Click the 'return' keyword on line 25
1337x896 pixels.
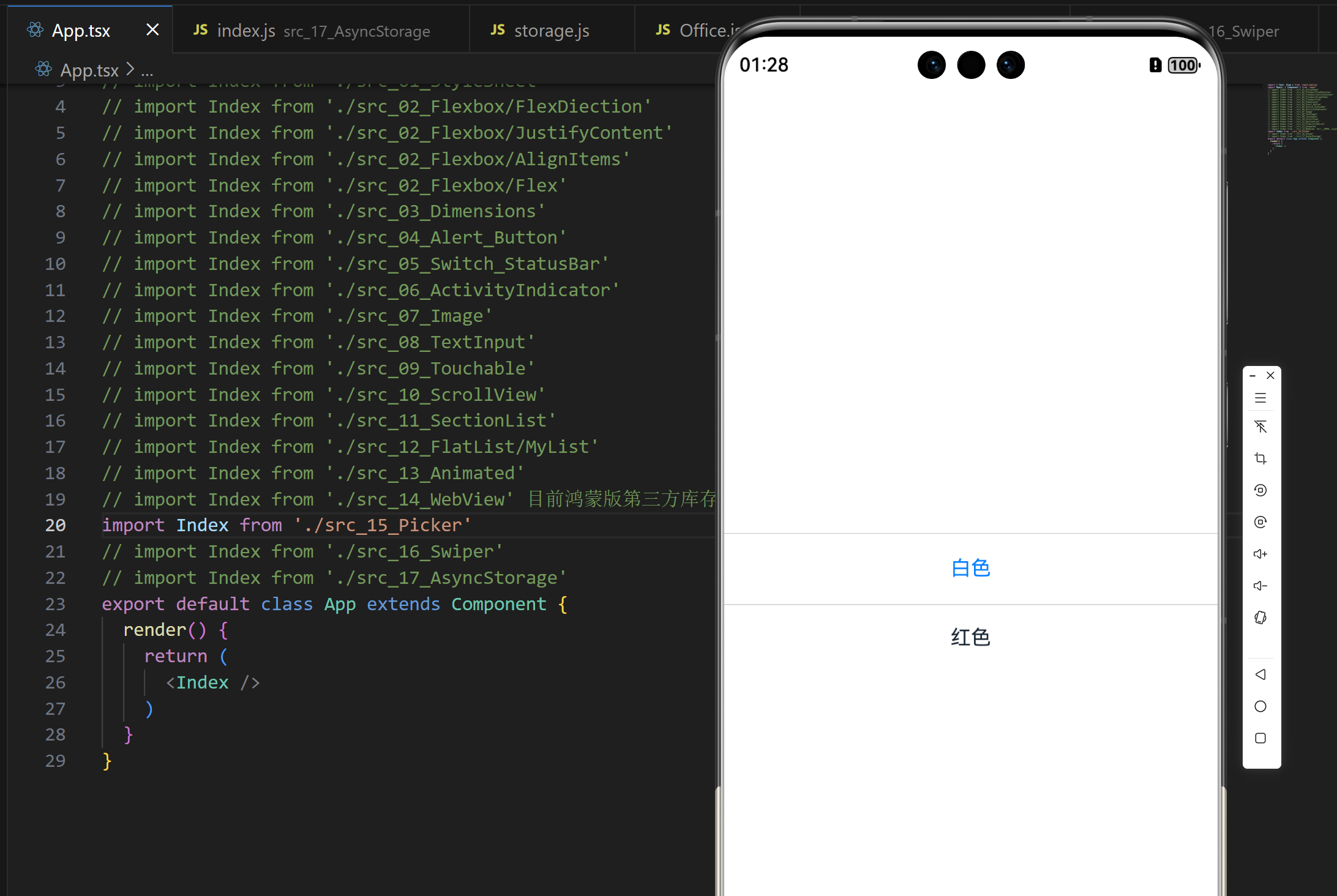176,657
